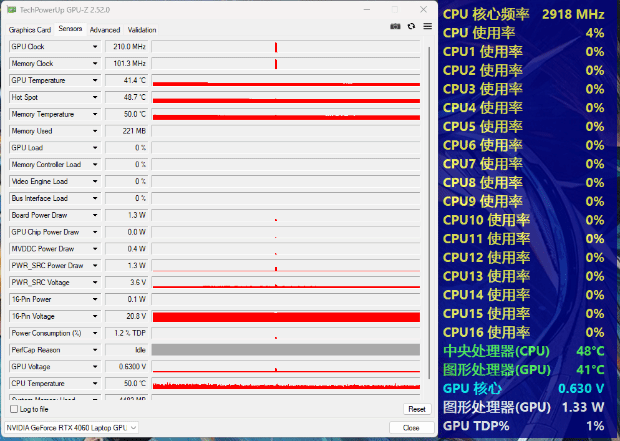Click the GPU Temperature history graph
Image resolution: width=620 pixels, height=441 pixels.
click(286, 80)
